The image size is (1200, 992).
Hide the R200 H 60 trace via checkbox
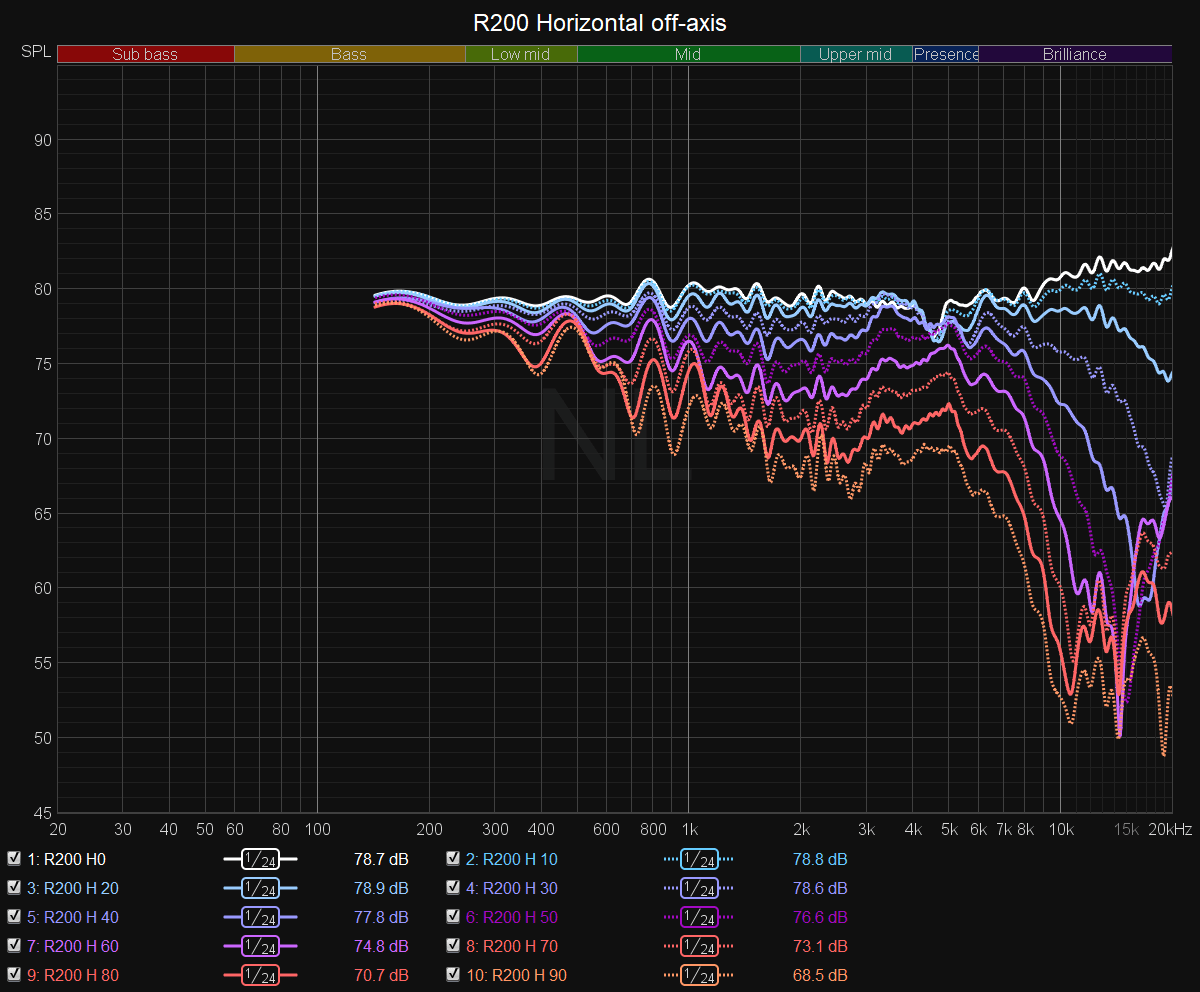[x=14, y=946]
